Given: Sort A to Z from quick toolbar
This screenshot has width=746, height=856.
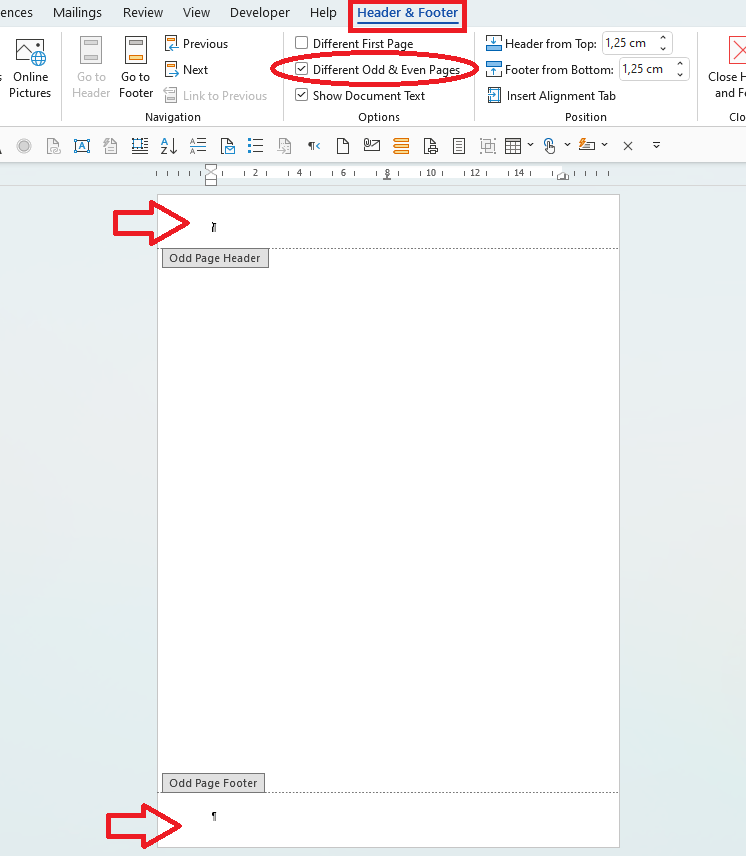Looking at the screenshot, I should coord(169,146).
